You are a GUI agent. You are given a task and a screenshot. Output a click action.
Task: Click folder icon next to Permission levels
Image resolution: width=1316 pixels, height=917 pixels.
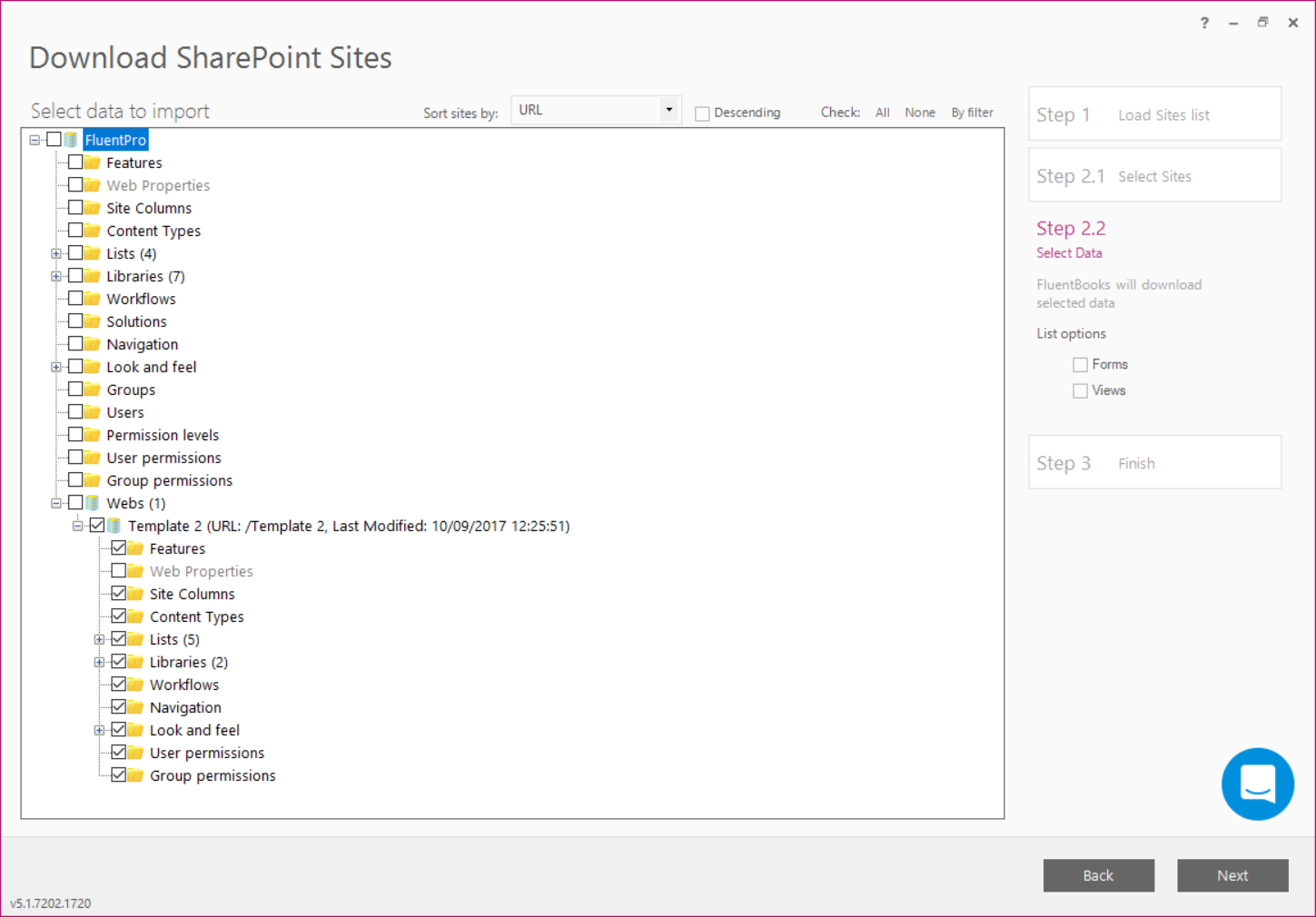(93, 435)
